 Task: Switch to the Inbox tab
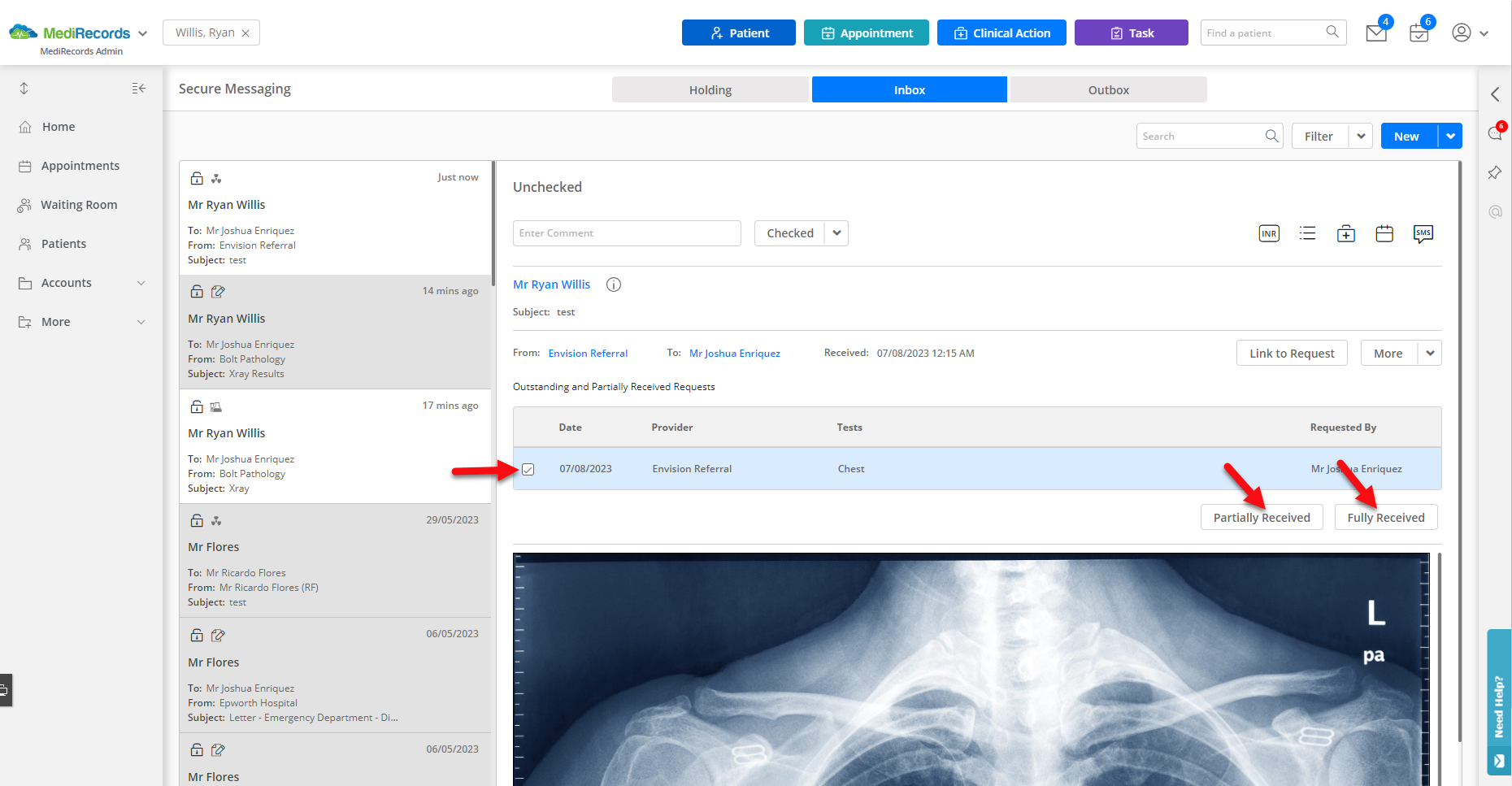(x=910, y=89)
